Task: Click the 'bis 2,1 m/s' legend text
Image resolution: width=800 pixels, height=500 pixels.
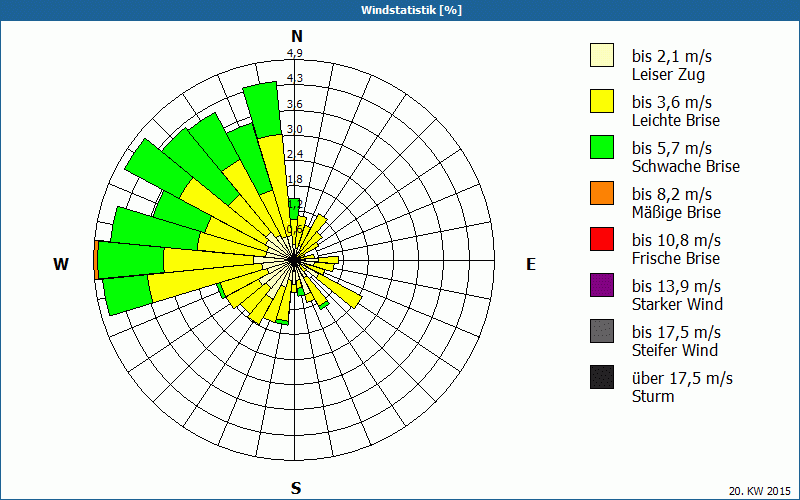Action: click(x=671, y=56)
